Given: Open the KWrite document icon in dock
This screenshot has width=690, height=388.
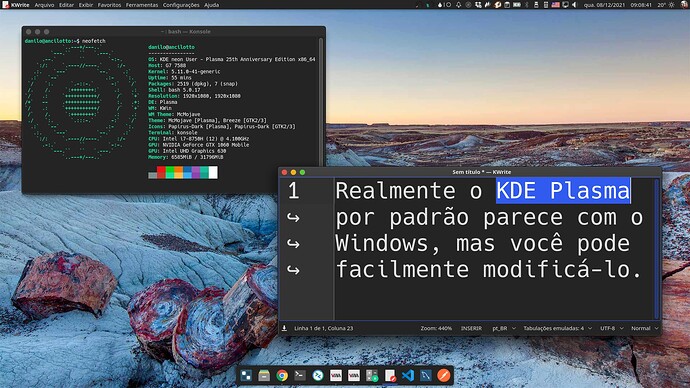Looking at the screenshot, I should point(390,375).
